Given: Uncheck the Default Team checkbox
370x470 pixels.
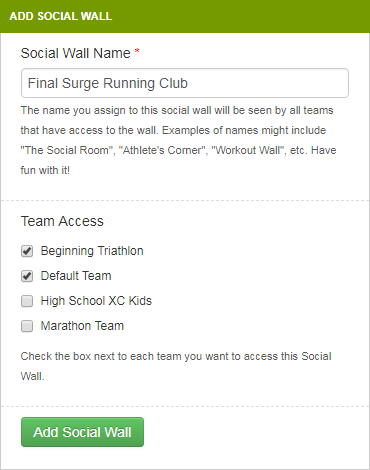Looking at the screenshot, I should 27,276.
